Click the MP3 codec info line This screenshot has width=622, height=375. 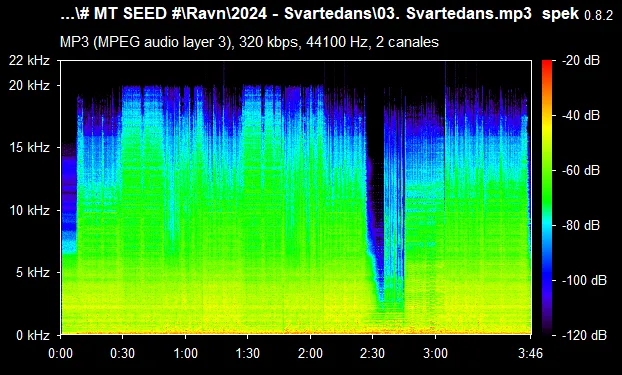coord(249,42)
